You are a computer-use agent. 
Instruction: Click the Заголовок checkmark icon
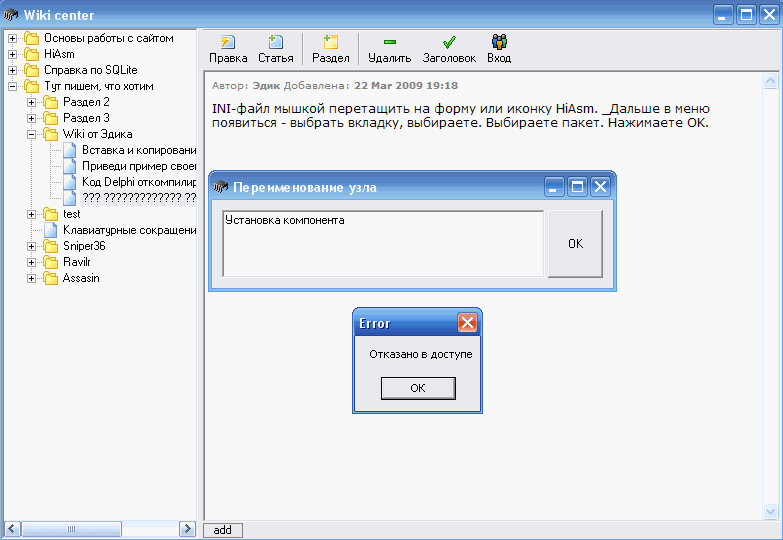449,42
